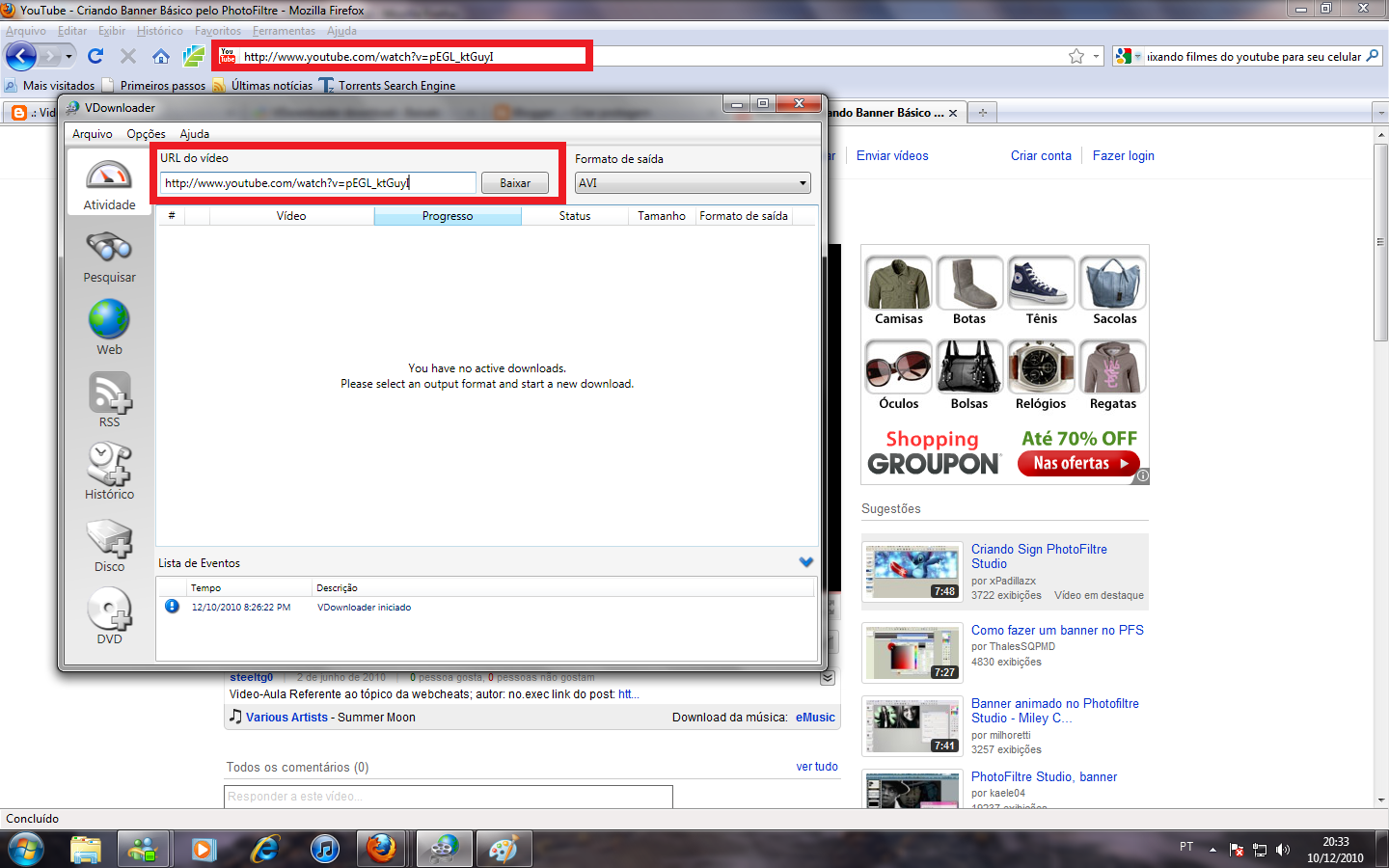Open Firefox Histórico menu
Viewport: 1389px width, 868px height.
(160, 31)
